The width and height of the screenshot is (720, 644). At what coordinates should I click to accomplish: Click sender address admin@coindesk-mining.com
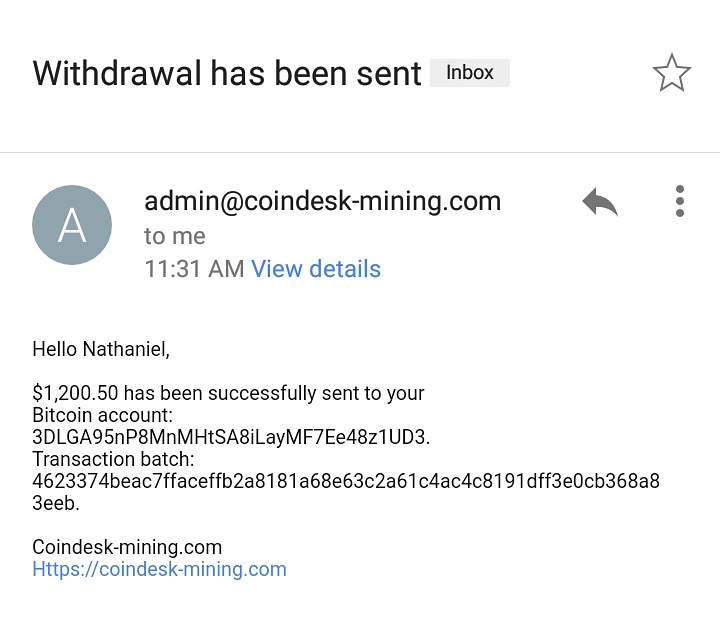tap(322, 201)
